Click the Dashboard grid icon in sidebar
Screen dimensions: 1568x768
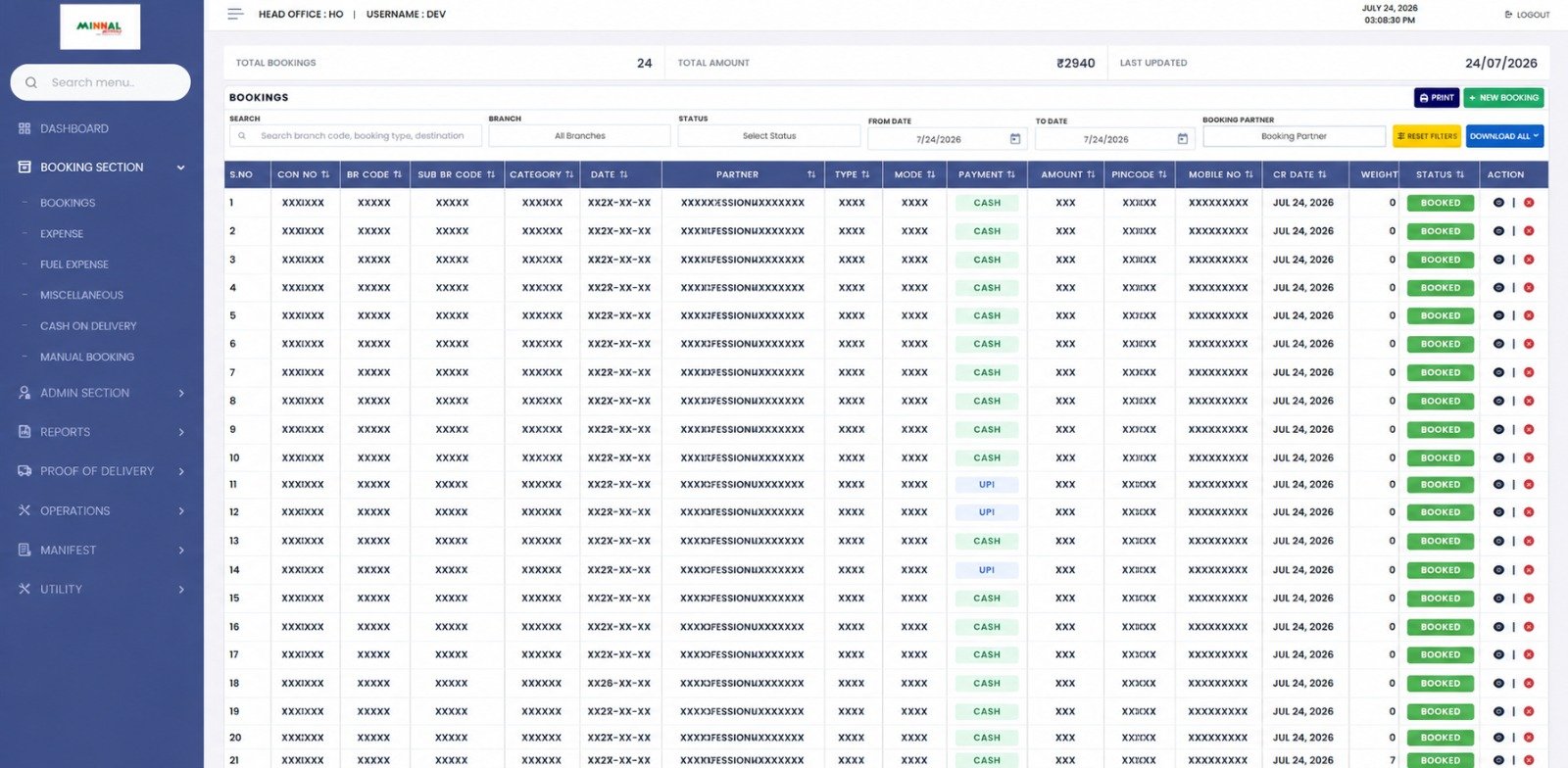coord(24,128)
